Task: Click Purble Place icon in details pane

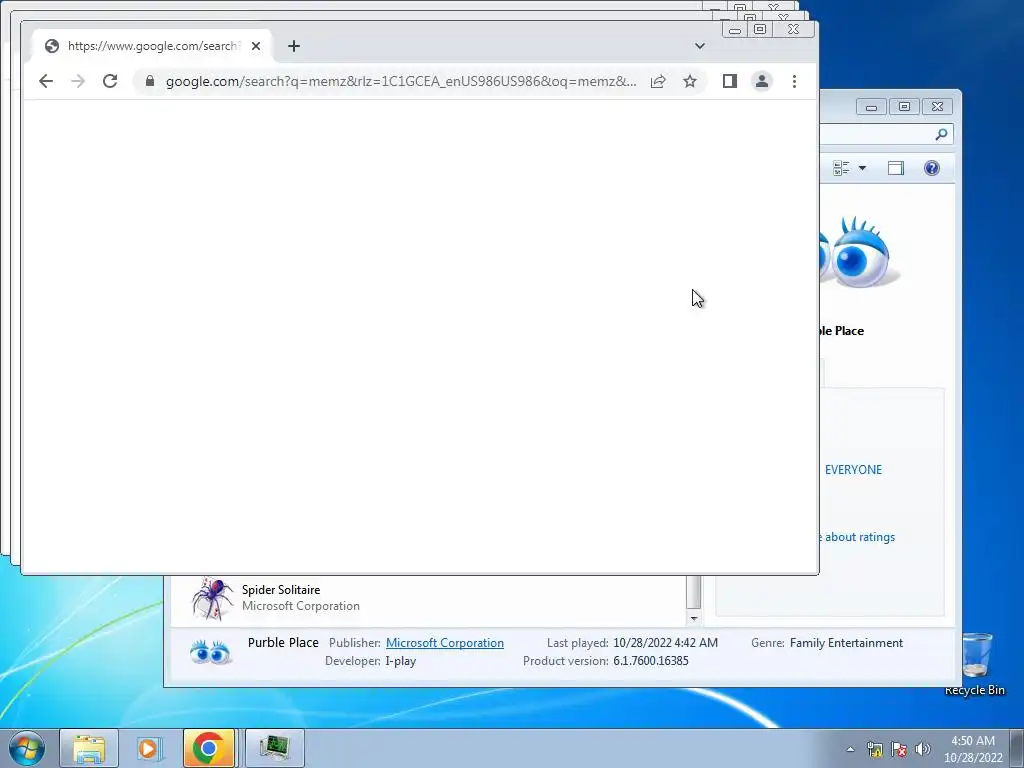Action: (210, 652)
